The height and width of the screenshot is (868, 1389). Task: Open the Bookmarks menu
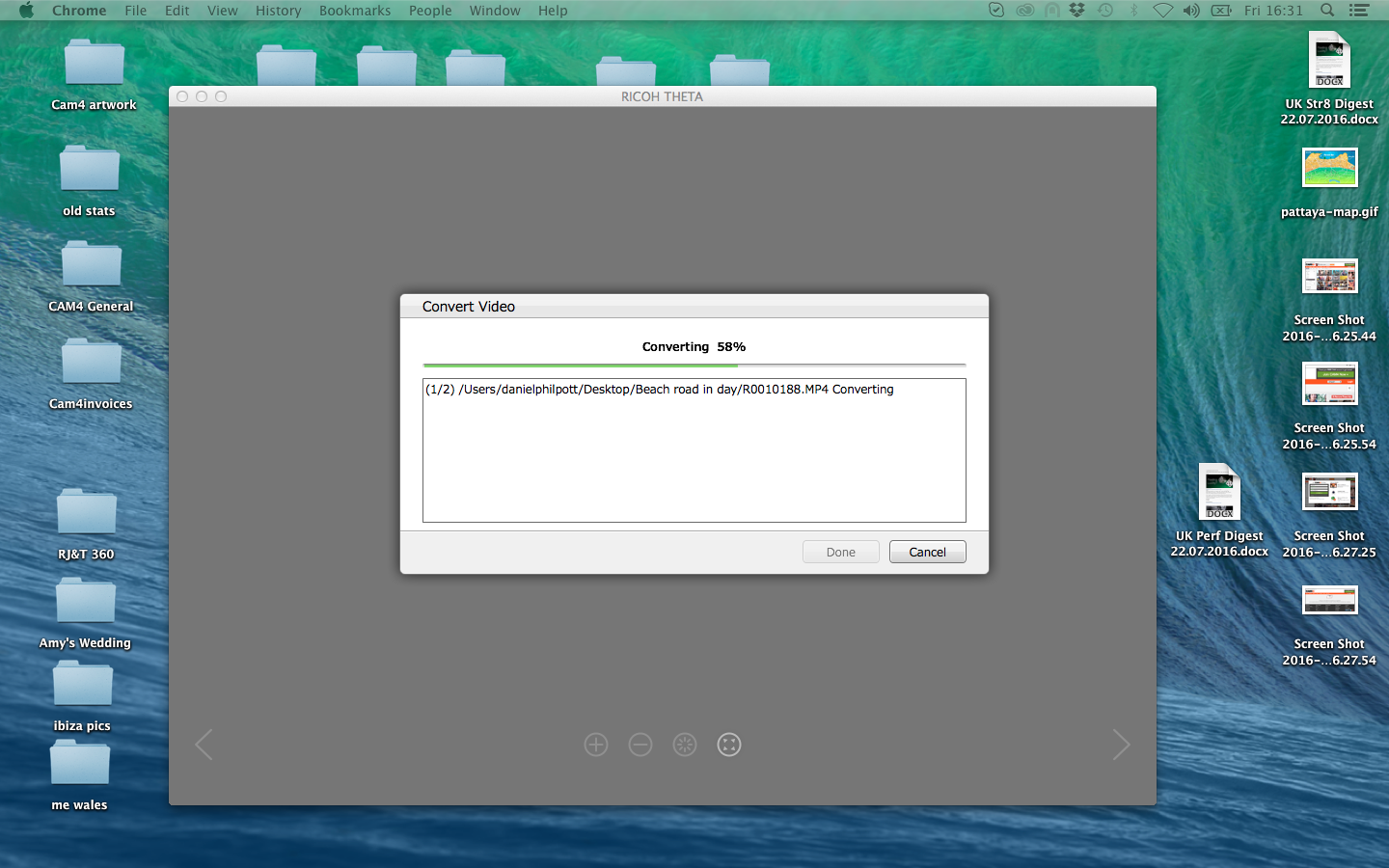point(355,11)
